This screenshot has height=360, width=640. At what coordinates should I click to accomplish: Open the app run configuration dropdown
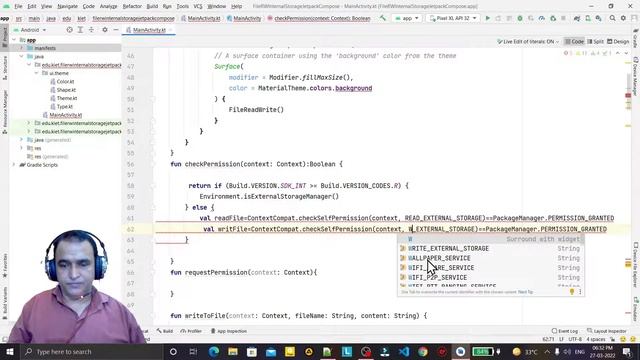coord(407,18)
